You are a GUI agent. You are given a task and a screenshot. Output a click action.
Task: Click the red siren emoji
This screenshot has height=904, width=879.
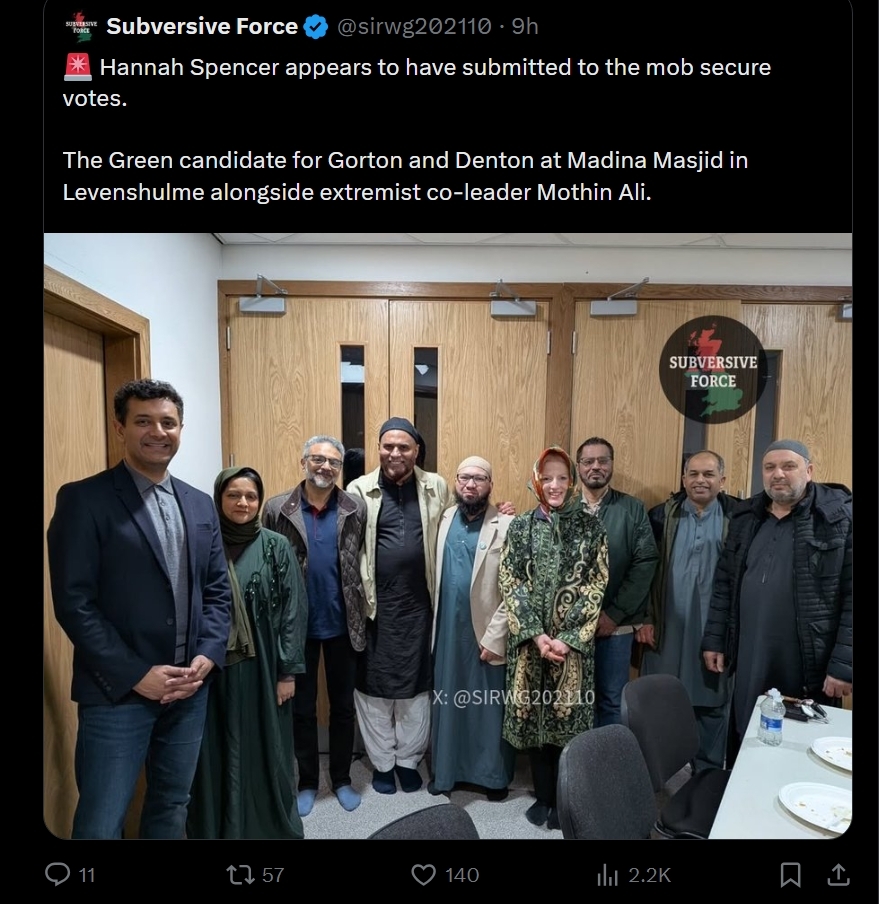77,68
